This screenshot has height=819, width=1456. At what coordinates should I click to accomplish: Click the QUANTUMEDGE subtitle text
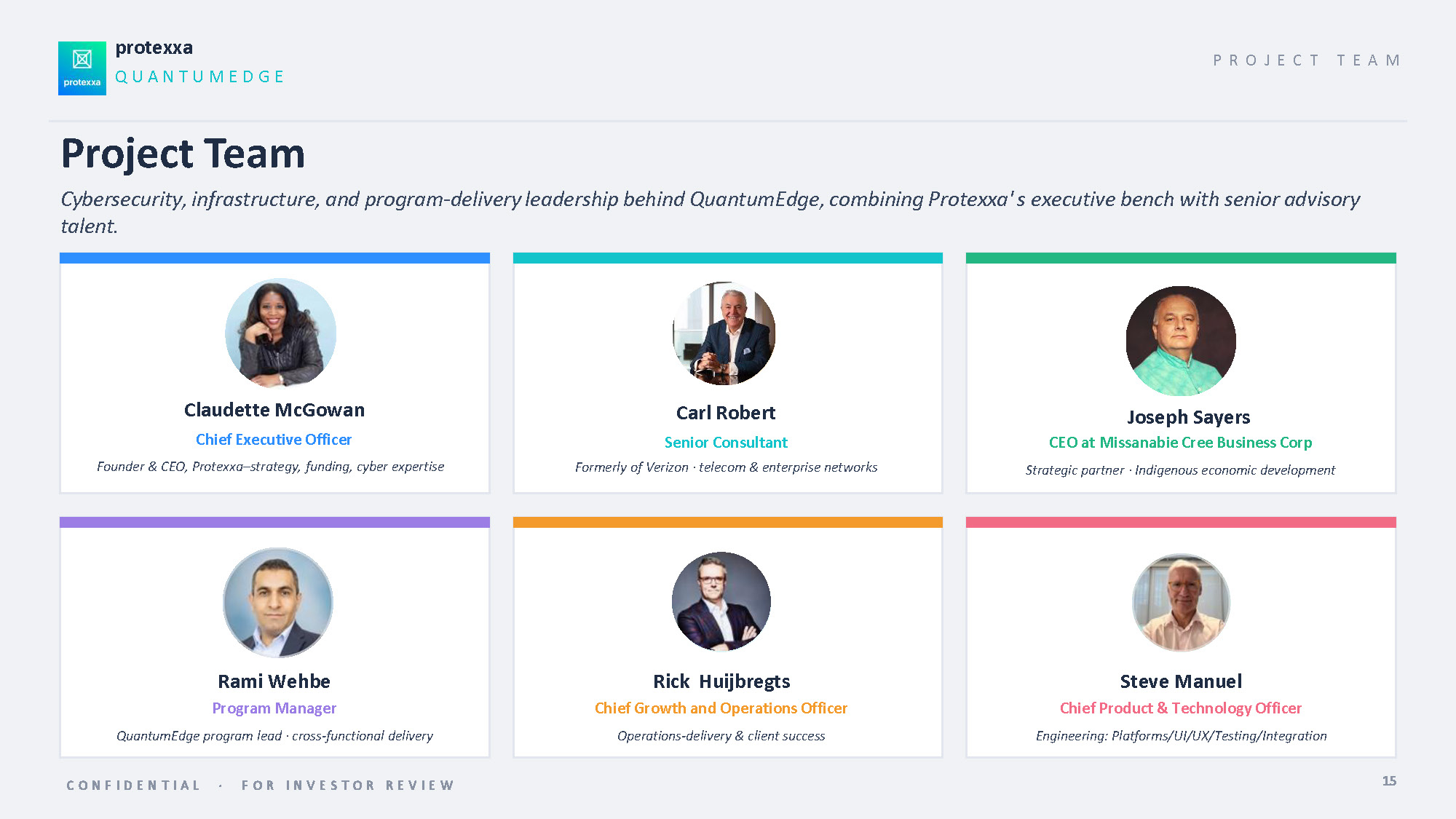(199, 76)
